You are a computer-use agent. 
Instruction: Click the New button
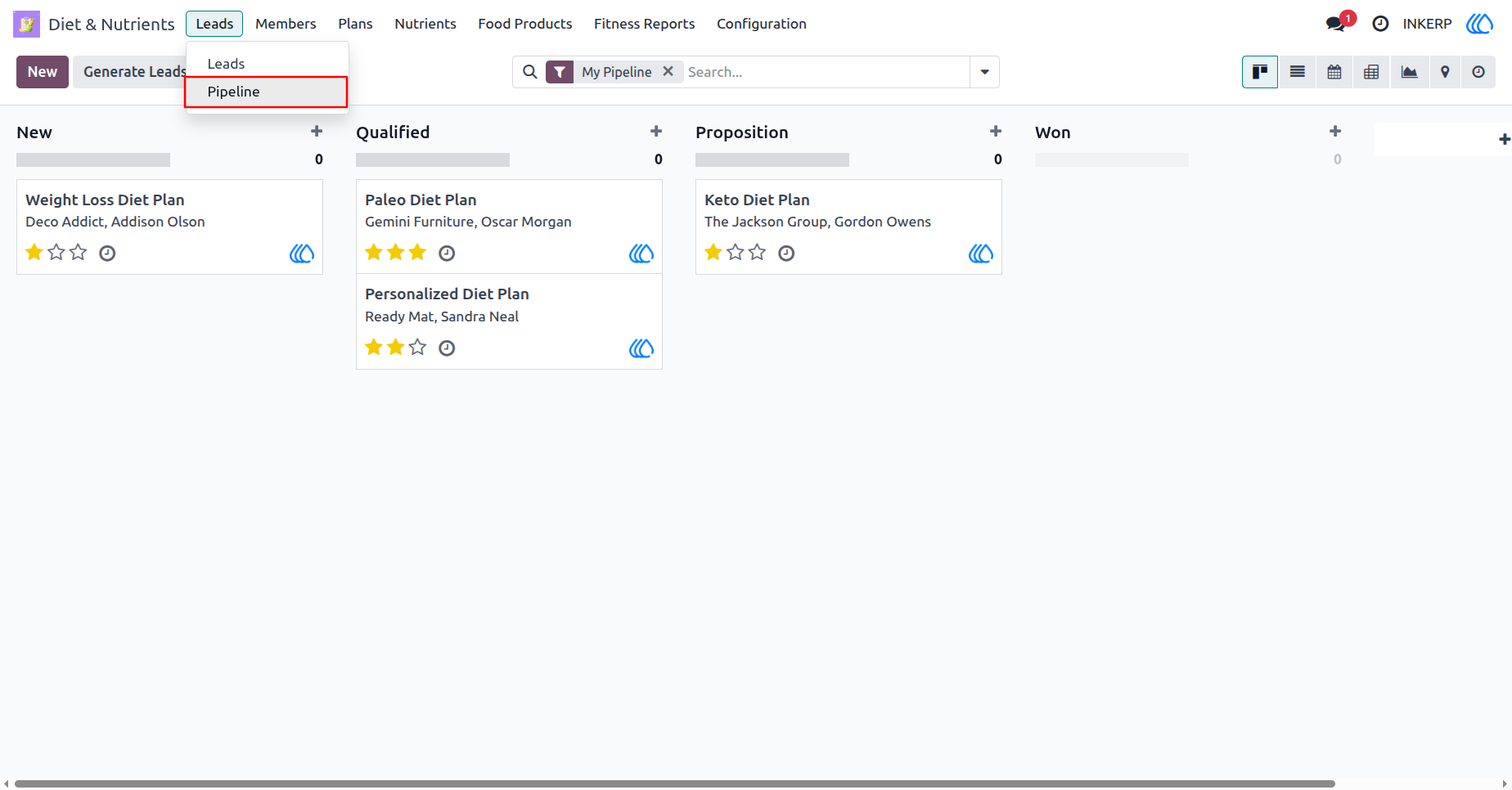43,72
